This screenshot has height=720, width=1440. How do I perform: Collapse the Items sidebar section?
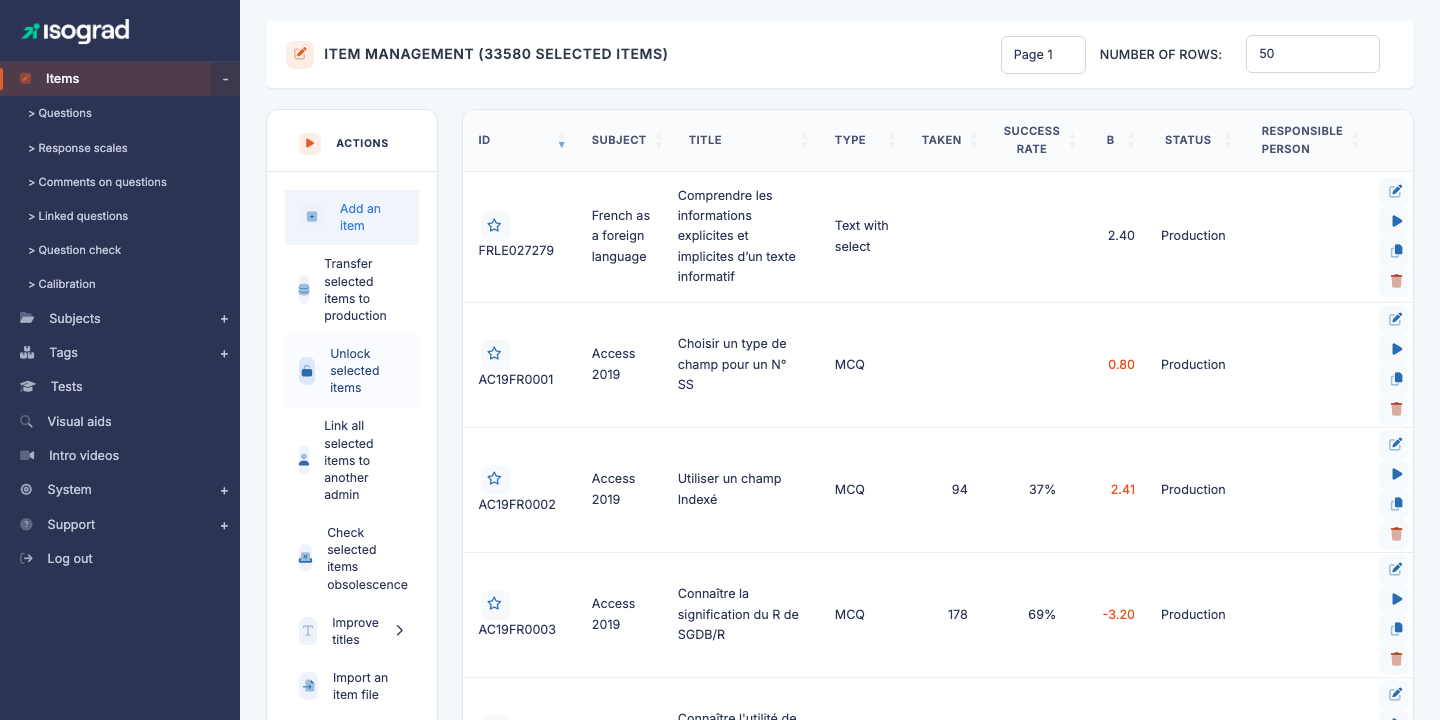(225, 79)
